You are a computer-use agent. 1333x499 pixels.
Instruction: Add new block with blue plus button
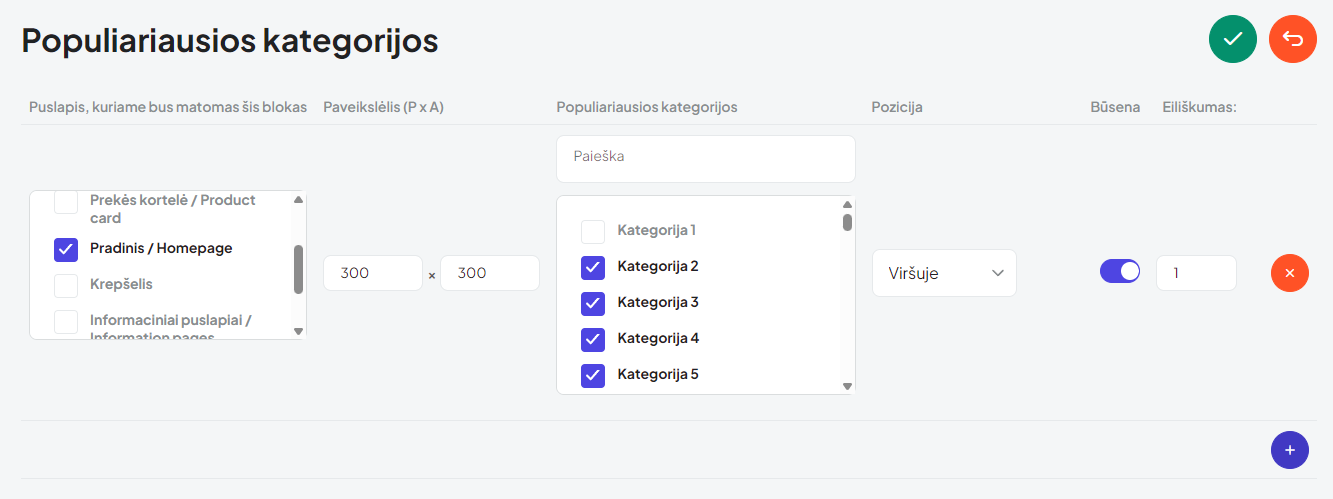click(1290, 449)
